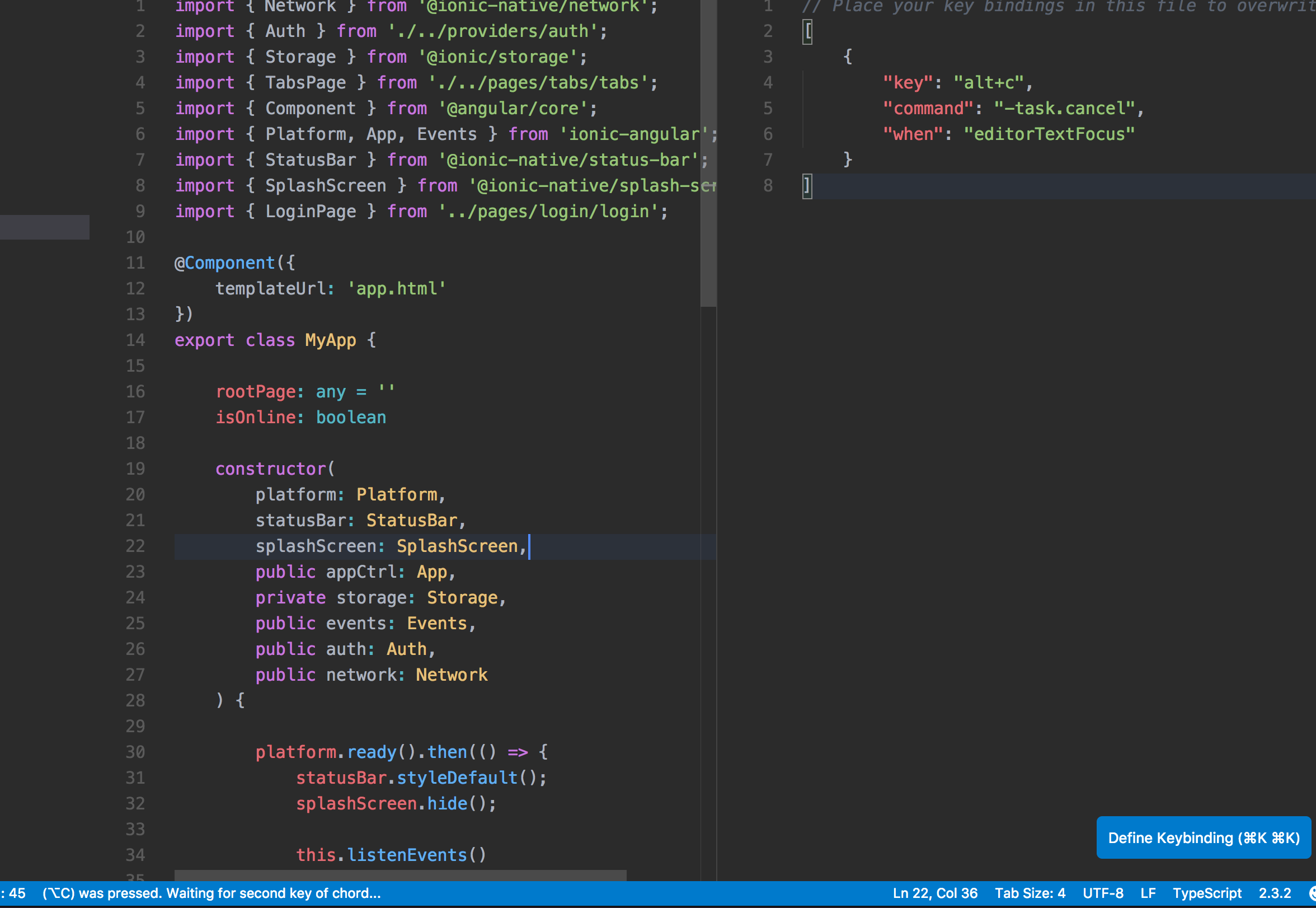This screenshot has height=908, width=1316.
Task: Click the MyApp class name
Action: [x=330, y=340]
